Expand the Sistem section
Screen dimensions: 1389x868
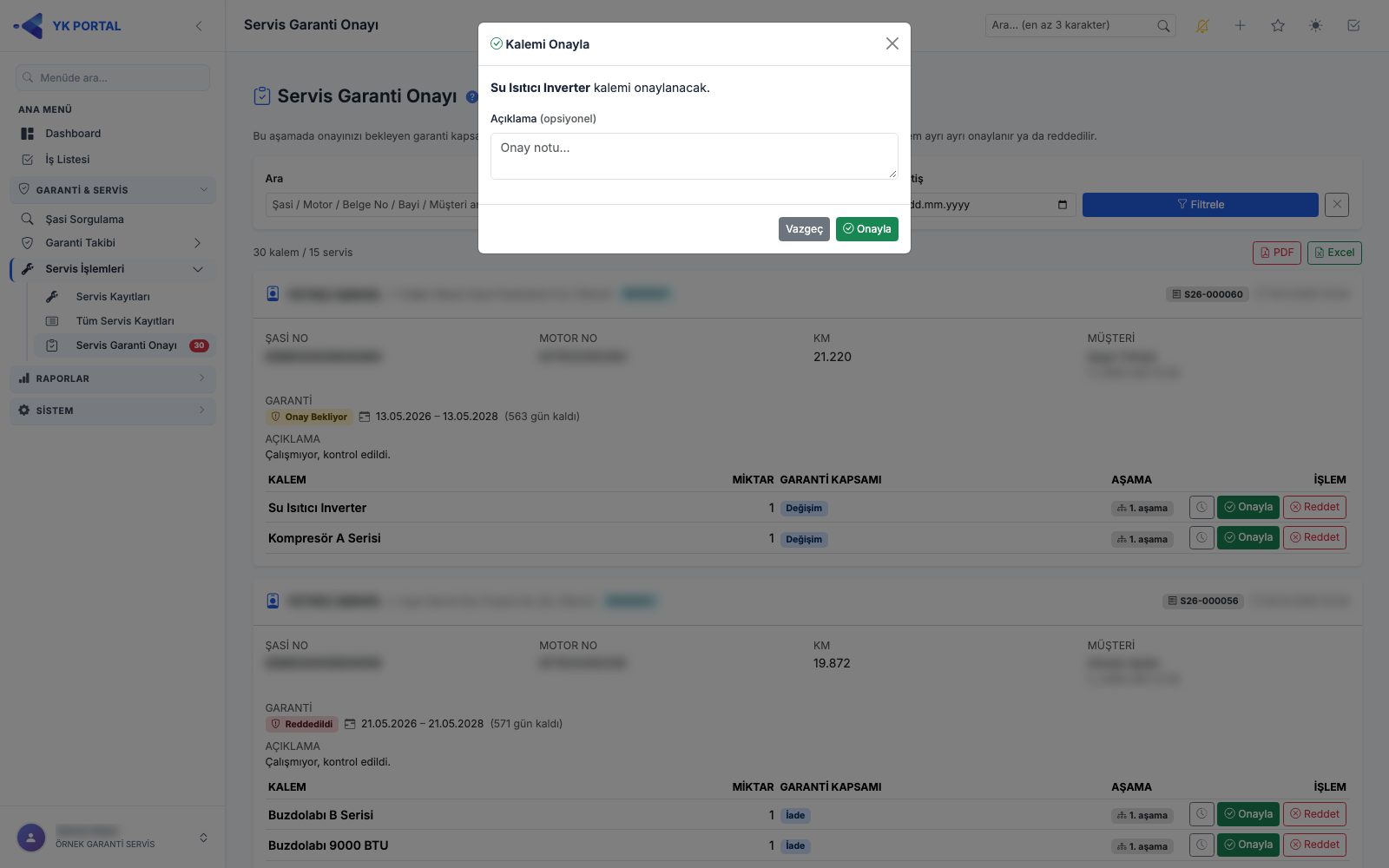pos(113,411)
